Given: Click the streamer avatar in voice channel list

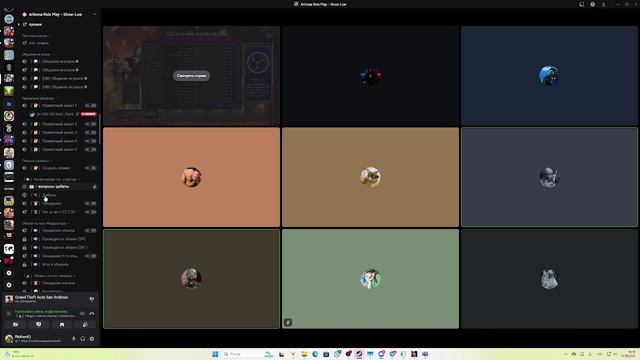Looking at the screenshot, I should coord(33,114).
